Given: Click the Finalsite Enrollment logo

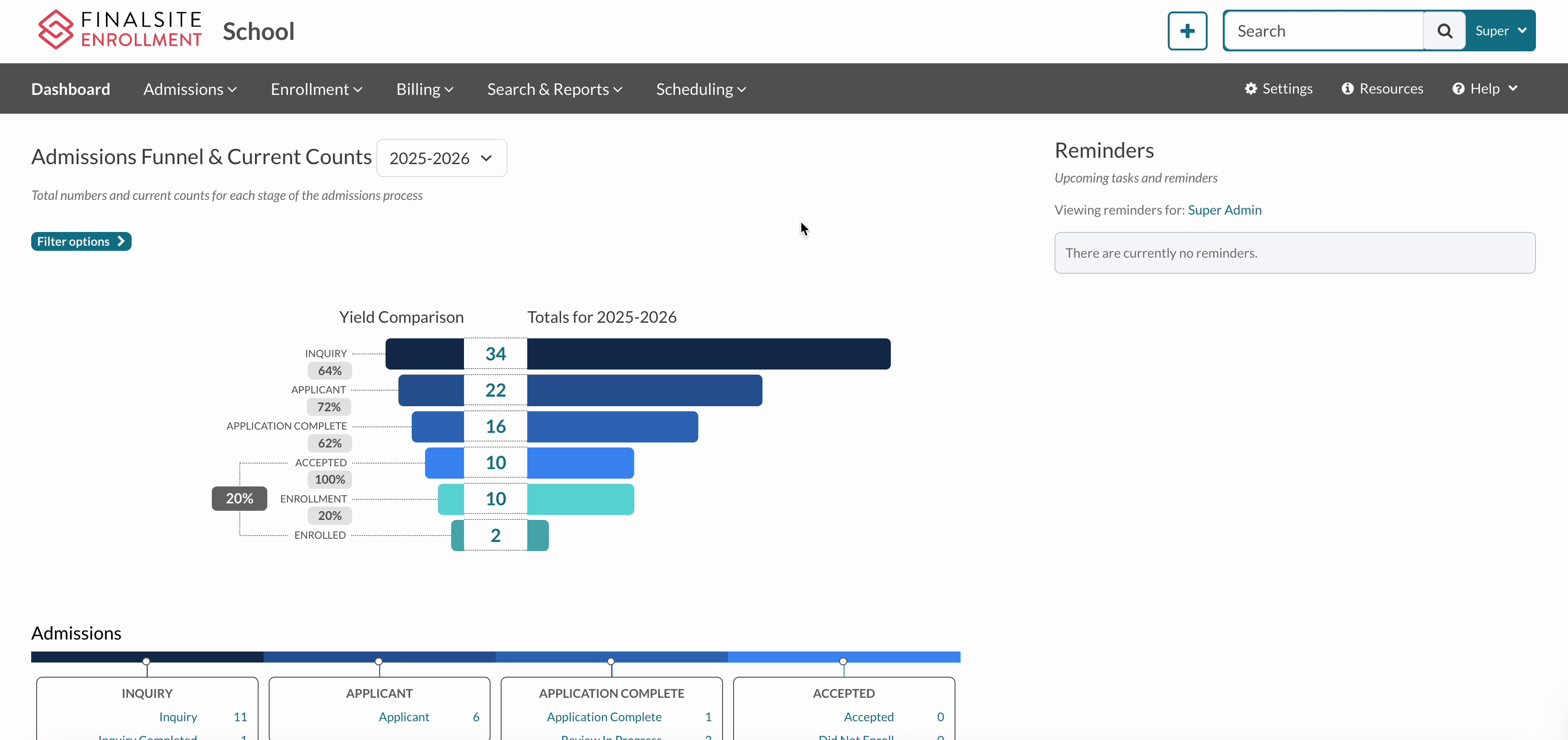Looking at the screenshot, I should [119, 30].
